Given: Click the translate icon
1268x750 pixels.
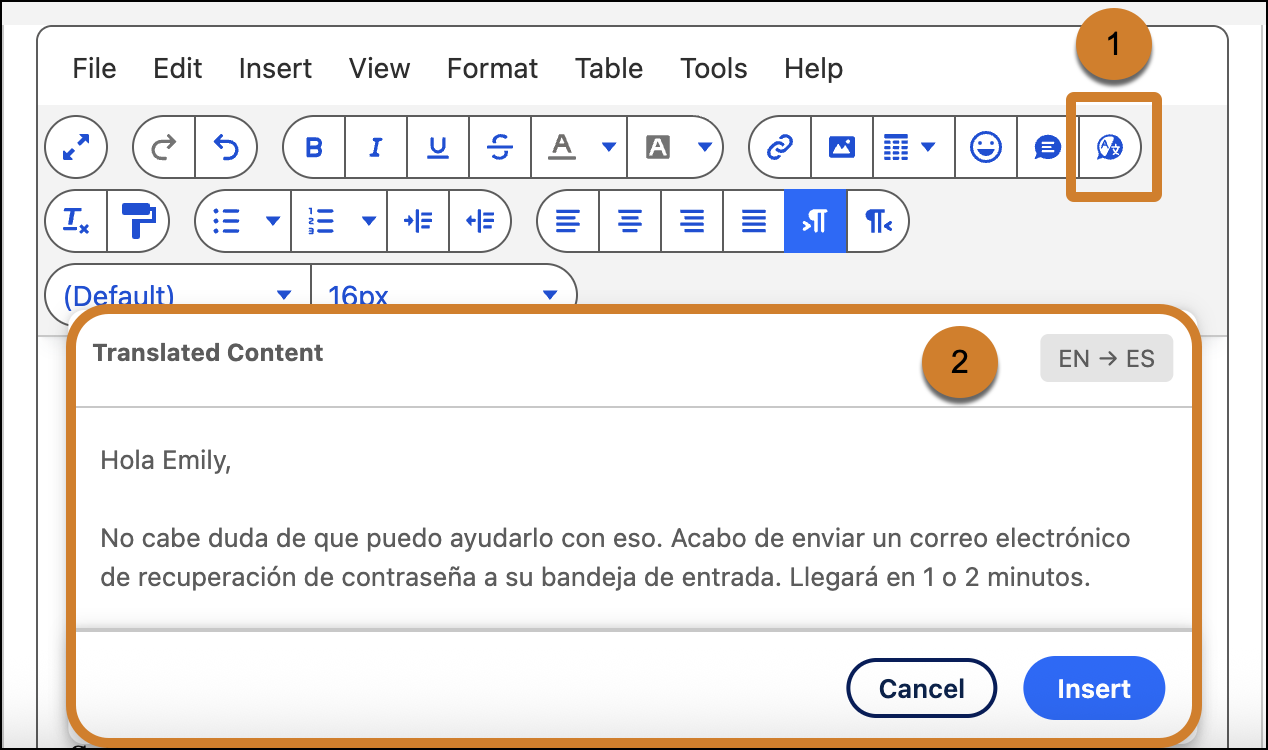Looking at the screenshot, I should (1110, 148).
